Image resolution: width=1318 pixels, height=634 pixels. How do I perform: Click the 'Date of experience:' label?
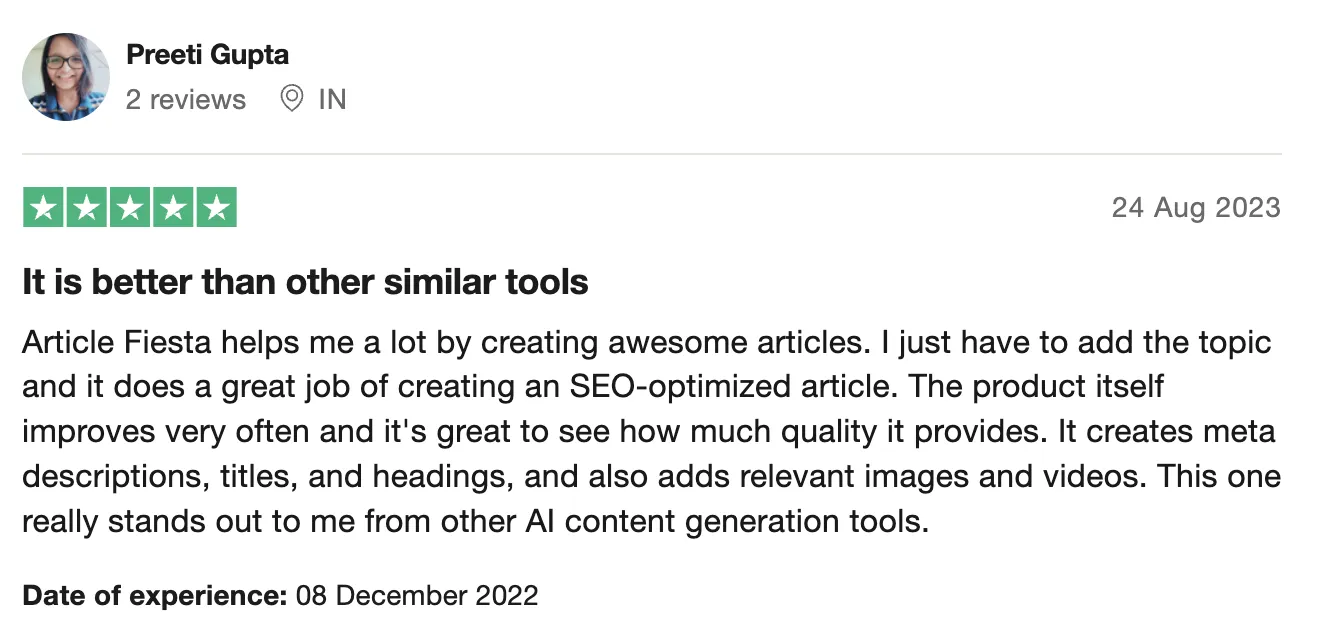pyautogui.click(x=155, y=596)
